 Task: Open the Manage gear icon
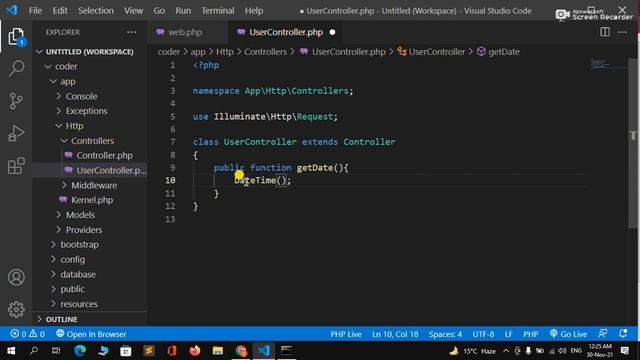(16, 309)
